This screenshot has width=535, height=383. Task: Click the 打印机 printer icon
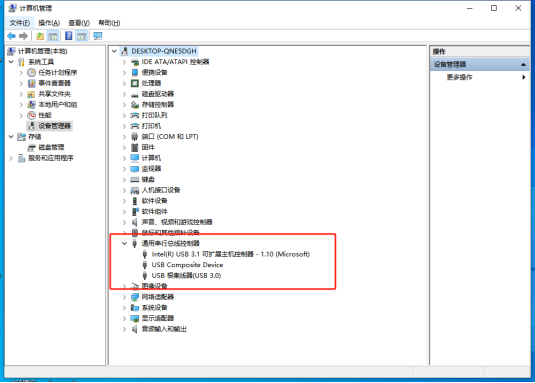[x=135, y=126]
